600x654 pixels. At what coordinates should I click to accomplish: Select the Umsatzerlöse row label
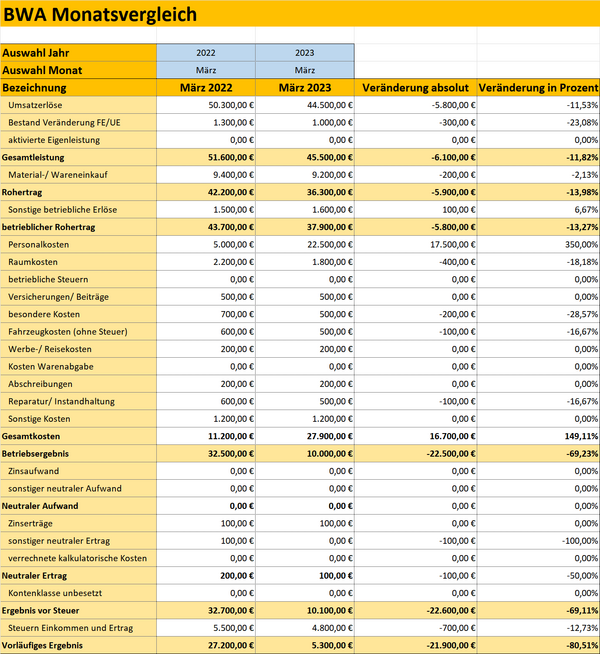pyautogui.click(x=35, y=105)
